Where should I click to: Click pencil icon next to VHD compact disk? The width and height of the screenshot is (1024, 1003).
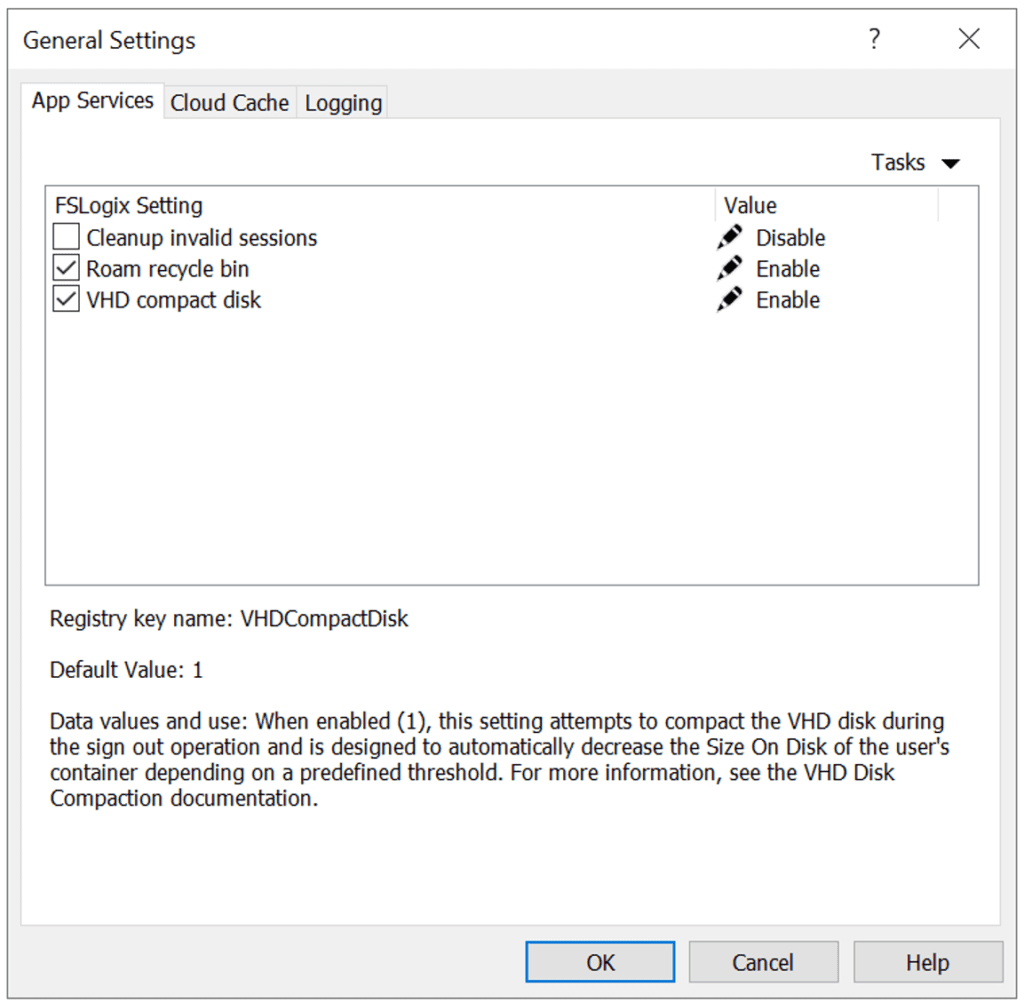coord(730,299)
